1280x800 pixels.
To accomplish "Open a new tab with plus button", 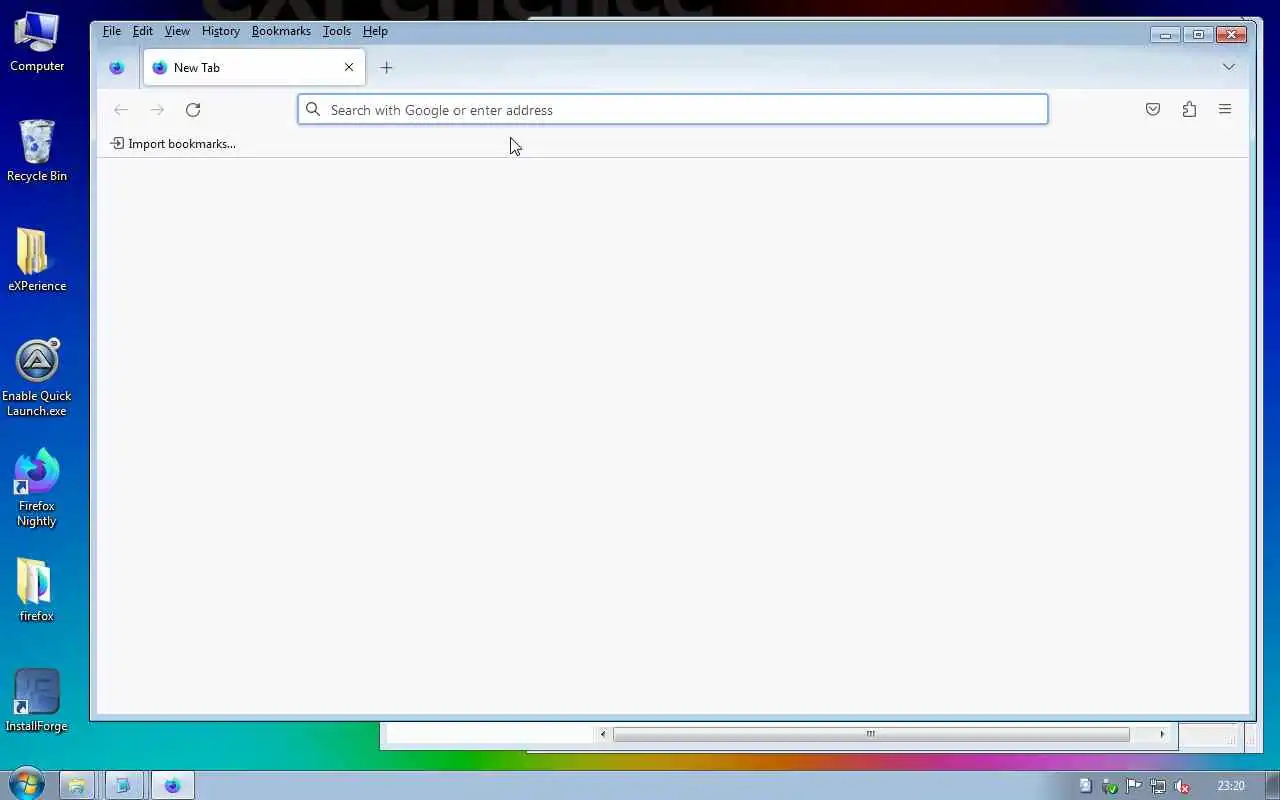I will (x=387, y=68).
